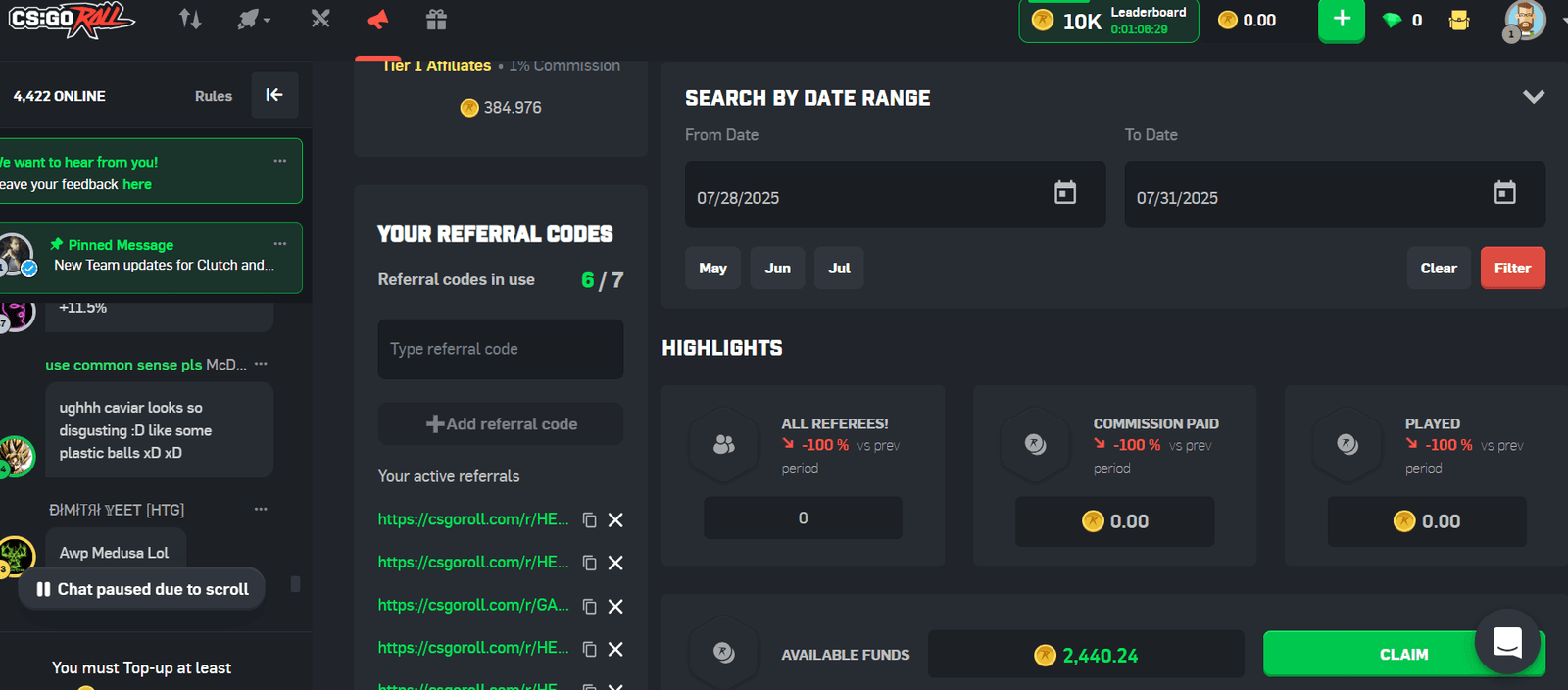Select the Jun month shortcut
The width and height of the screenshot is (1568, 690).
(x=777, y=269)
